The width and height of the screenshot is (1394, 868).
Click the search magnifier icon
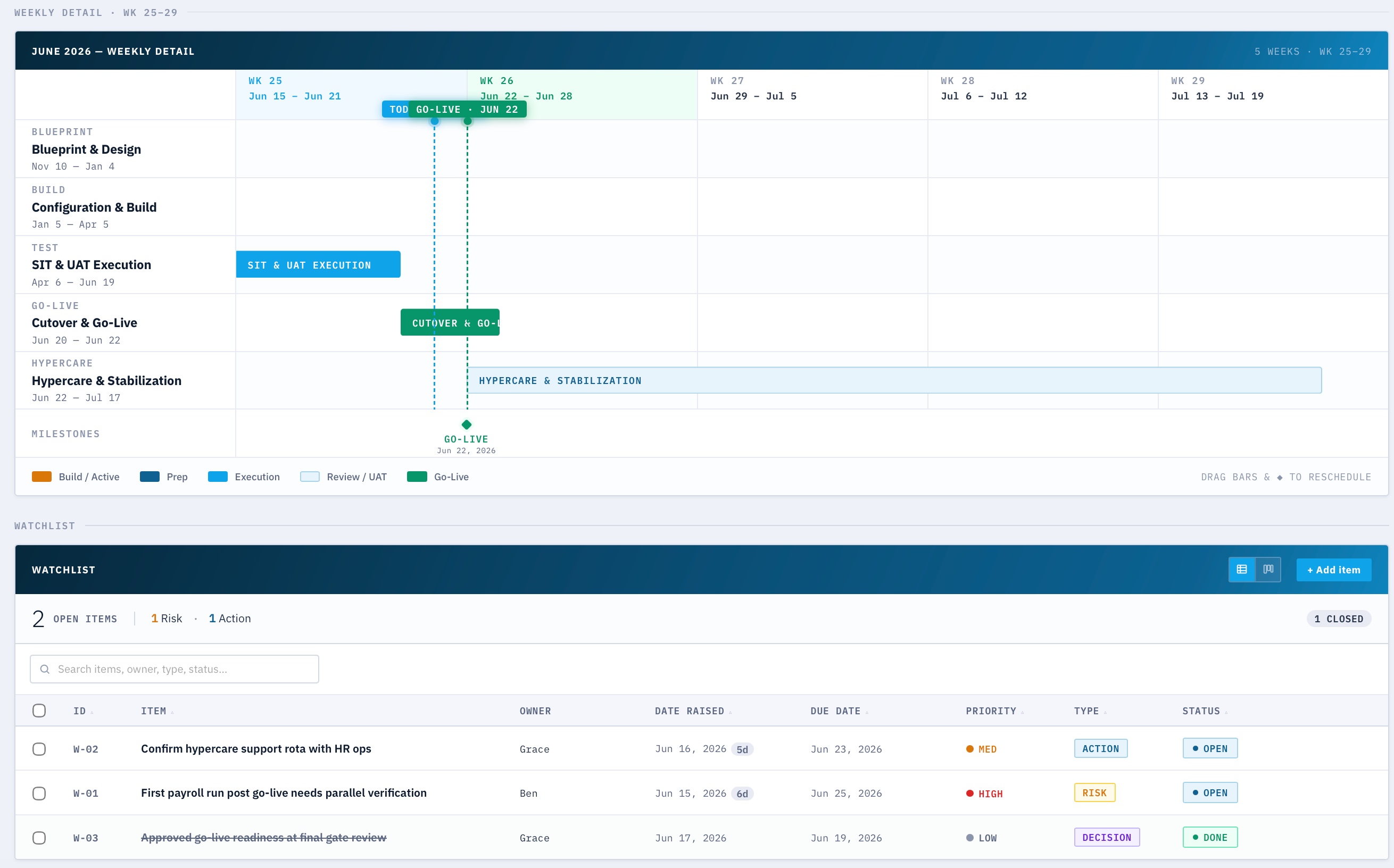point(45,669)
